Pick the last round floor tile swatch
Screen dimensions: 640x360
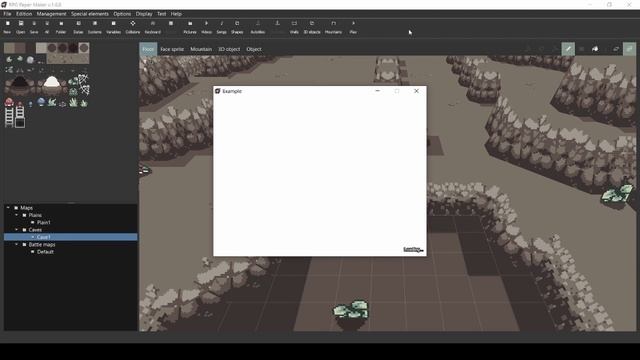84,48
